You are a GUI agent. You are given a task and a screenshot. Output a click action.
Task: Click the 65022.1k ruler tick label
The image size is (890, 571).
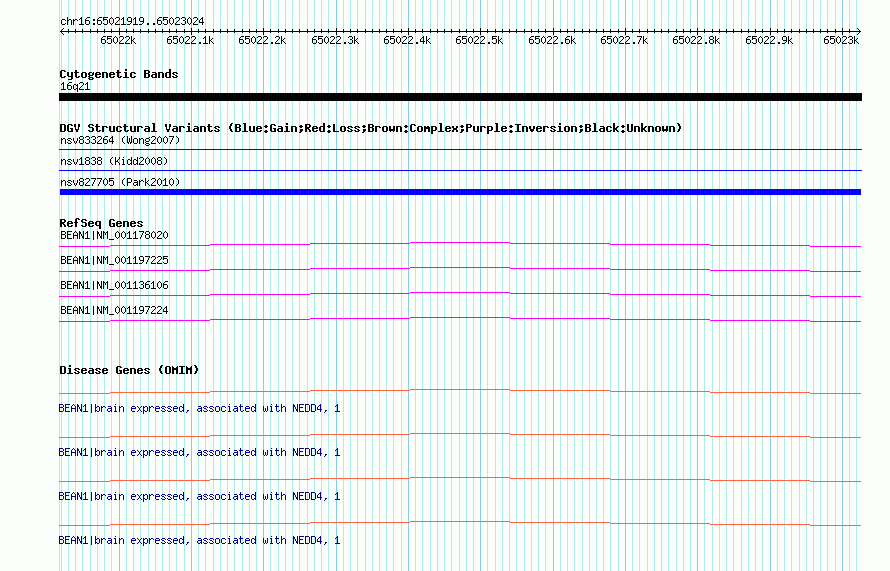click(190, 40)
